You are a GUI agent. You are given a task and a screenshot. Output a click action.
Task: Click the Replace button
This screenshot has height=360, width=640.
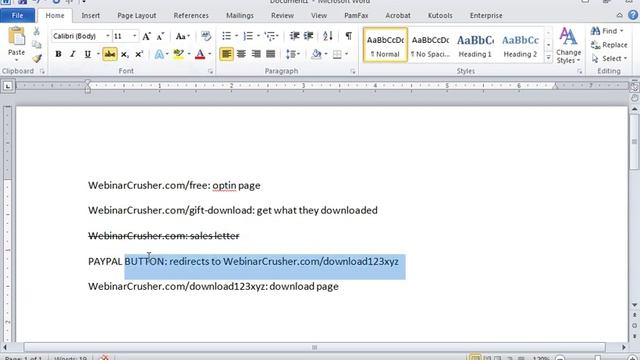click(x=609, y=45)
